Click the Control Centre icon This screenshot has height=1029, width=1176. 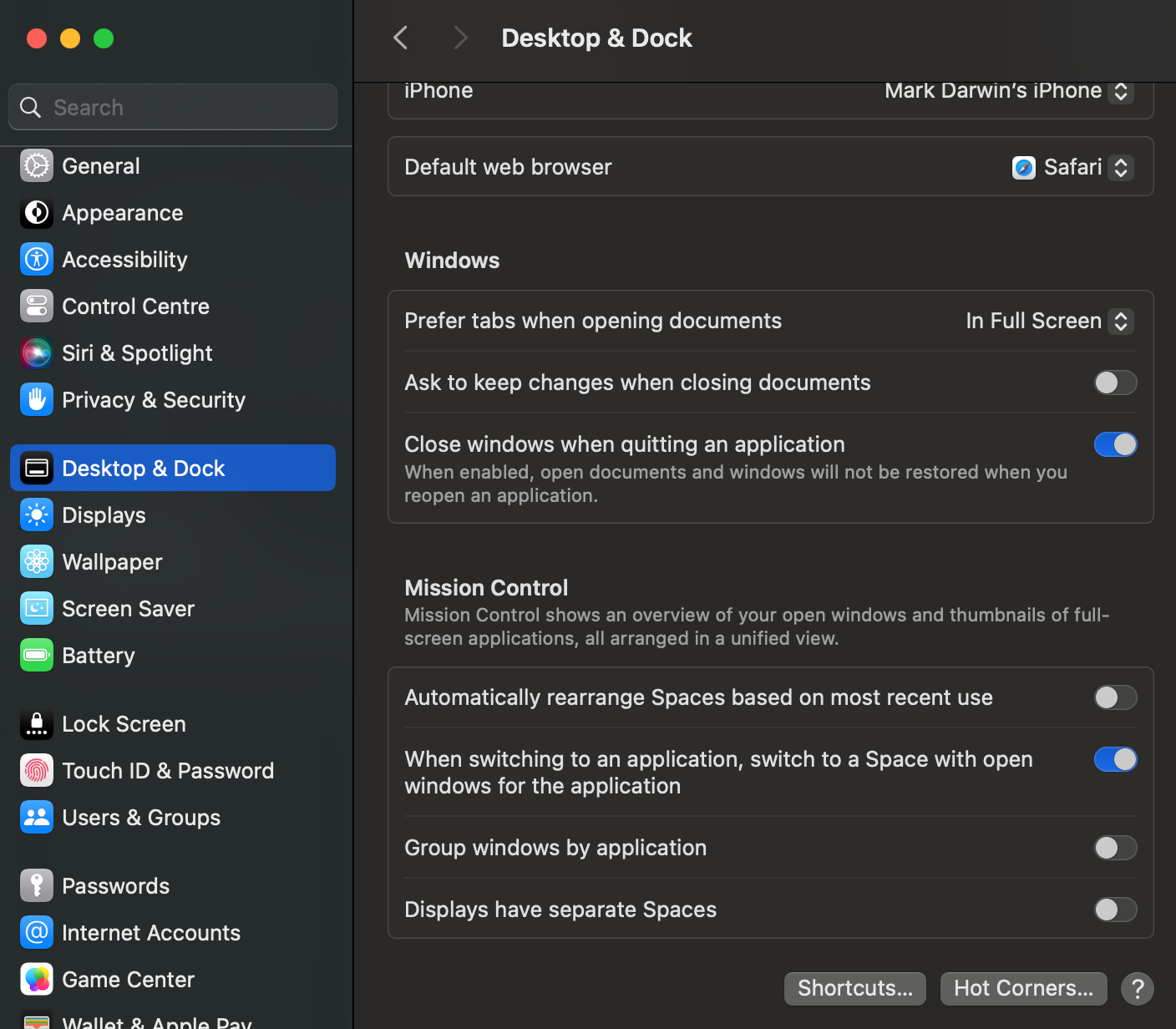(37, 307)
